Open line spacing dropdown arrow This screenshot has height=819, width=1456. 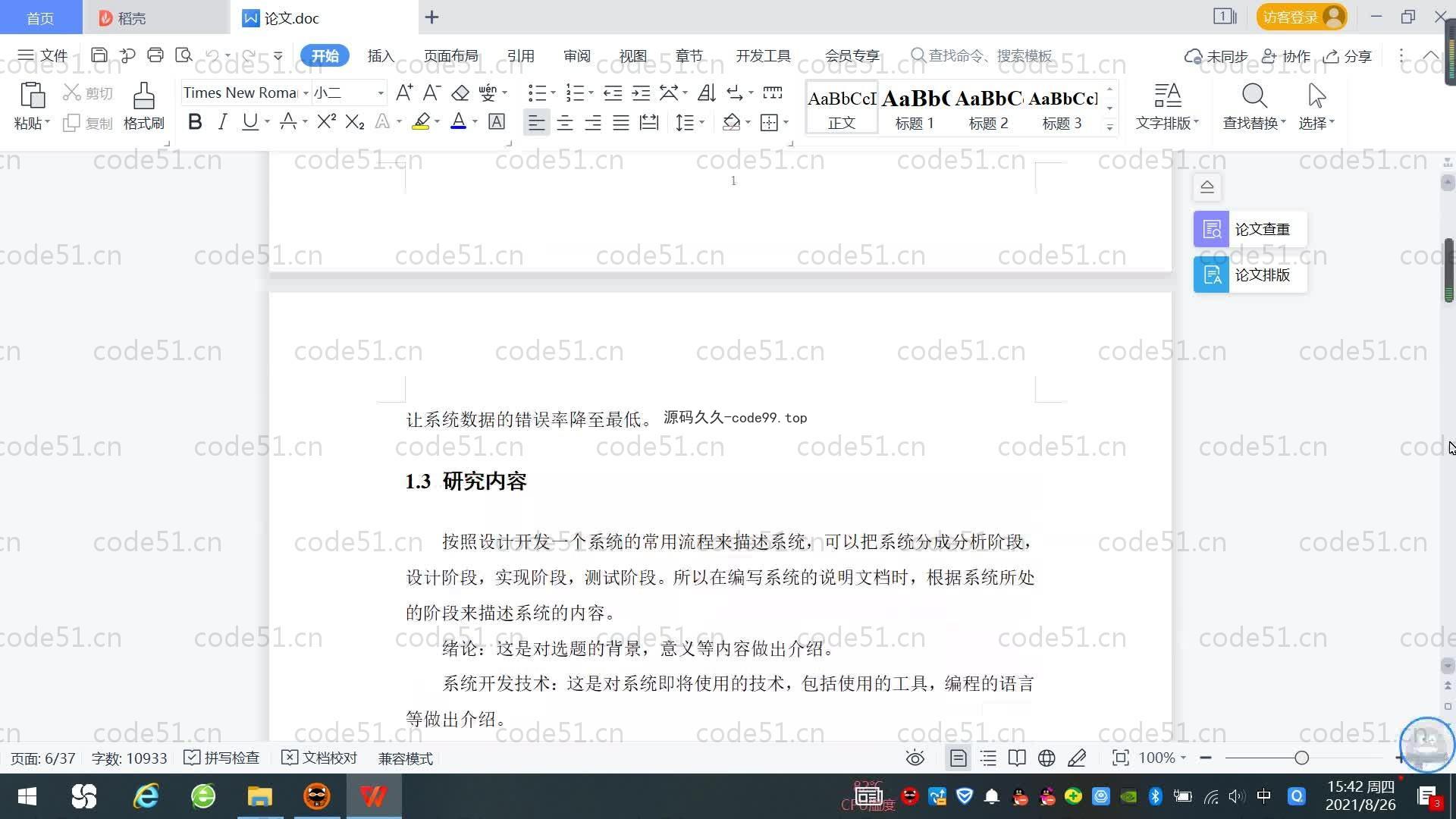702,122
